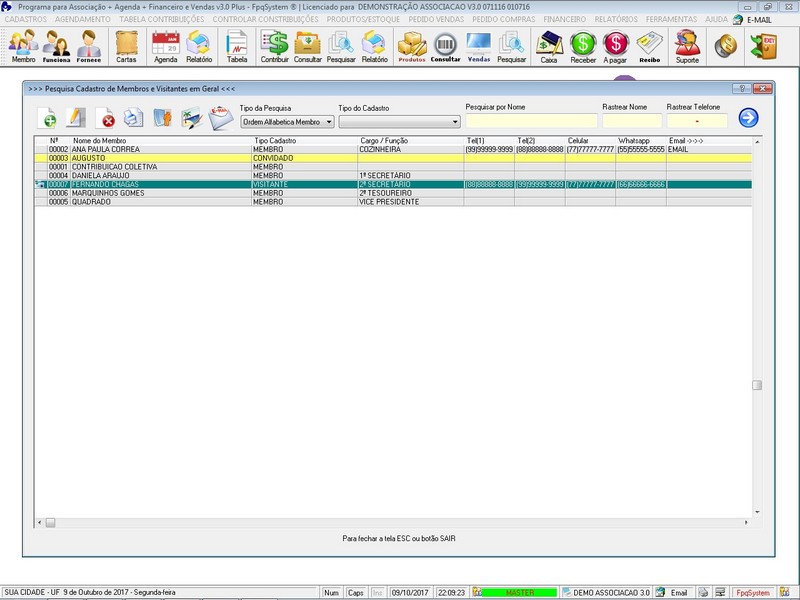Screen dimensions: 800x600
Task: Click the Pesquisar por Nome field
Action: 530,121
